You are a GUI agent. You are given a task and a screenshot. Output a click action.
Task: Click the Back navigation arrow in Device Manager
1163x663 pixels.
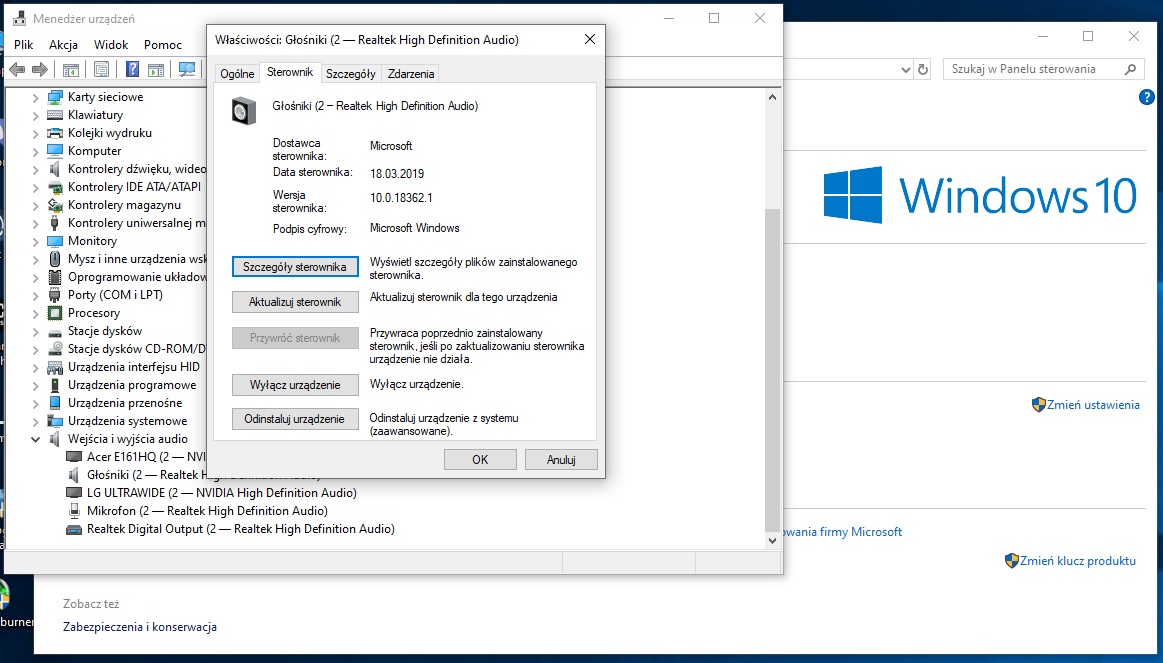click(x=17, y=69)
